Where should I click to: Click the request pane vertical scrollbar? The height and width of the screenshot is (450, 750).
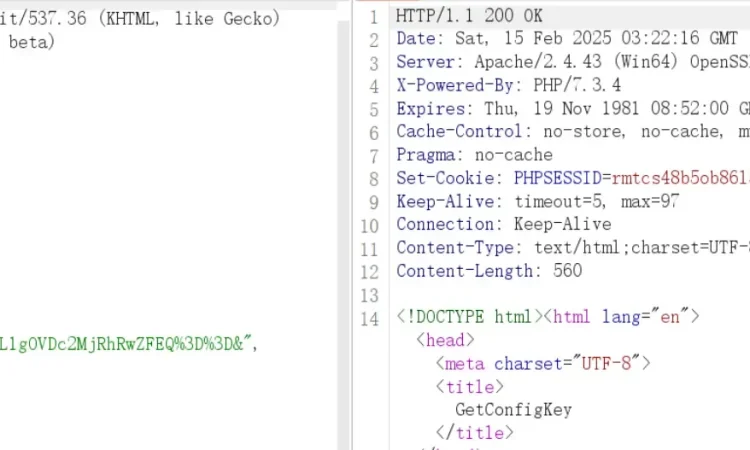(343, 234)
